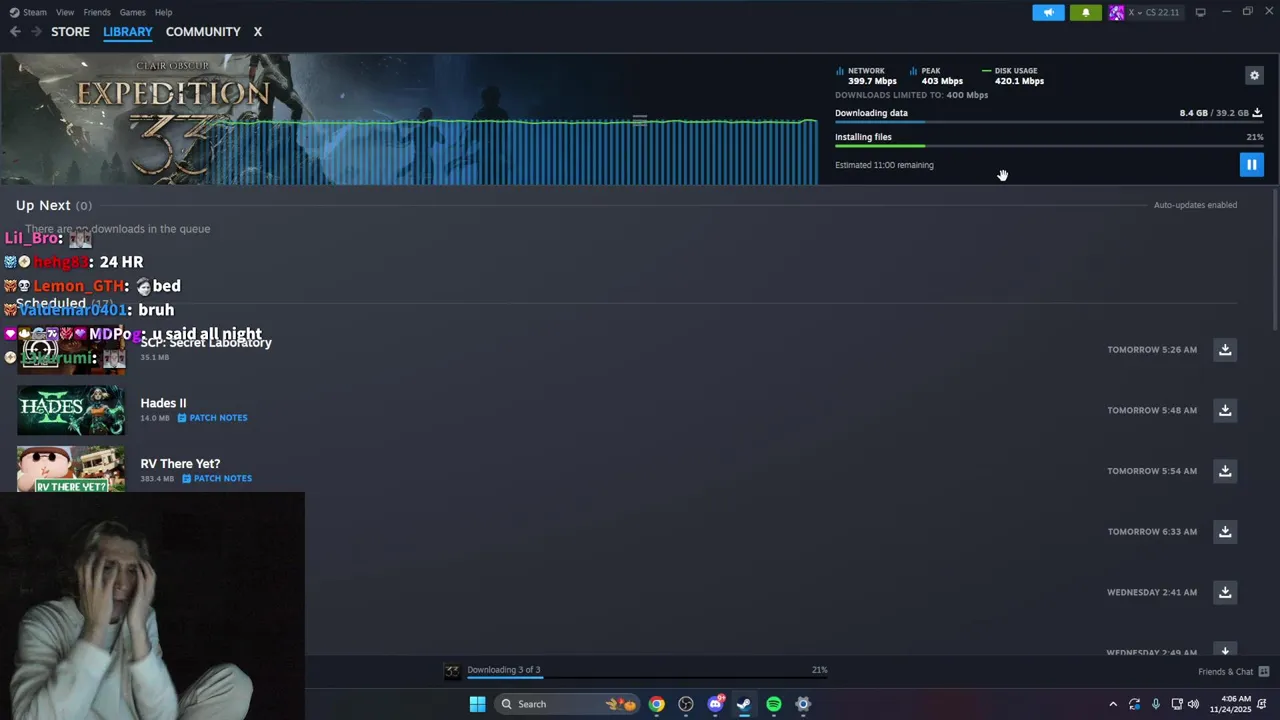Image resolution: width=1280 pixels, height=720 pixels.
Task: Click the Downloading 3 of 3 status
Action: pyautogui.click(x=504, y=670)
